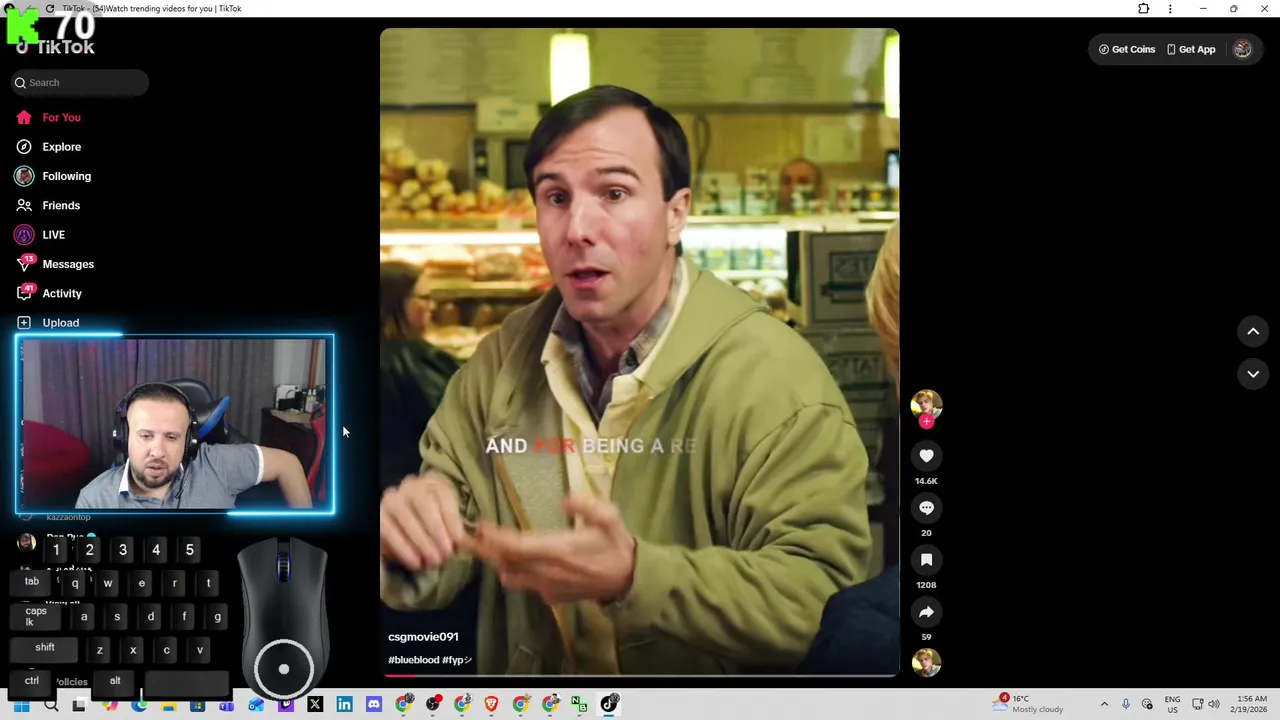Open the profile avatar menu

click(x=1242, y=49)
